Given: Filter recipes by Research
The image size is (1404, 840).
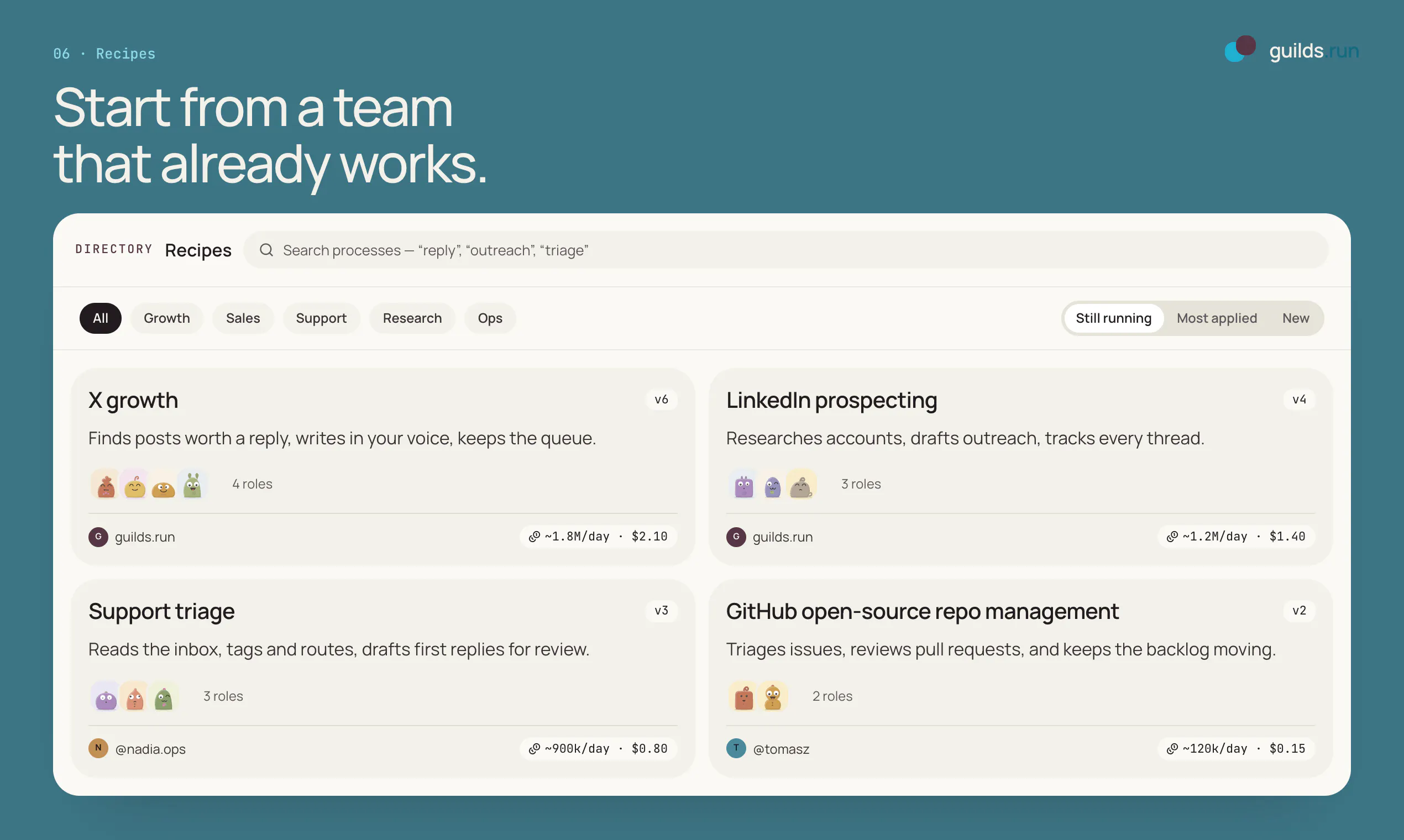Looking at the screenshot, I should [x=412, y=318].
